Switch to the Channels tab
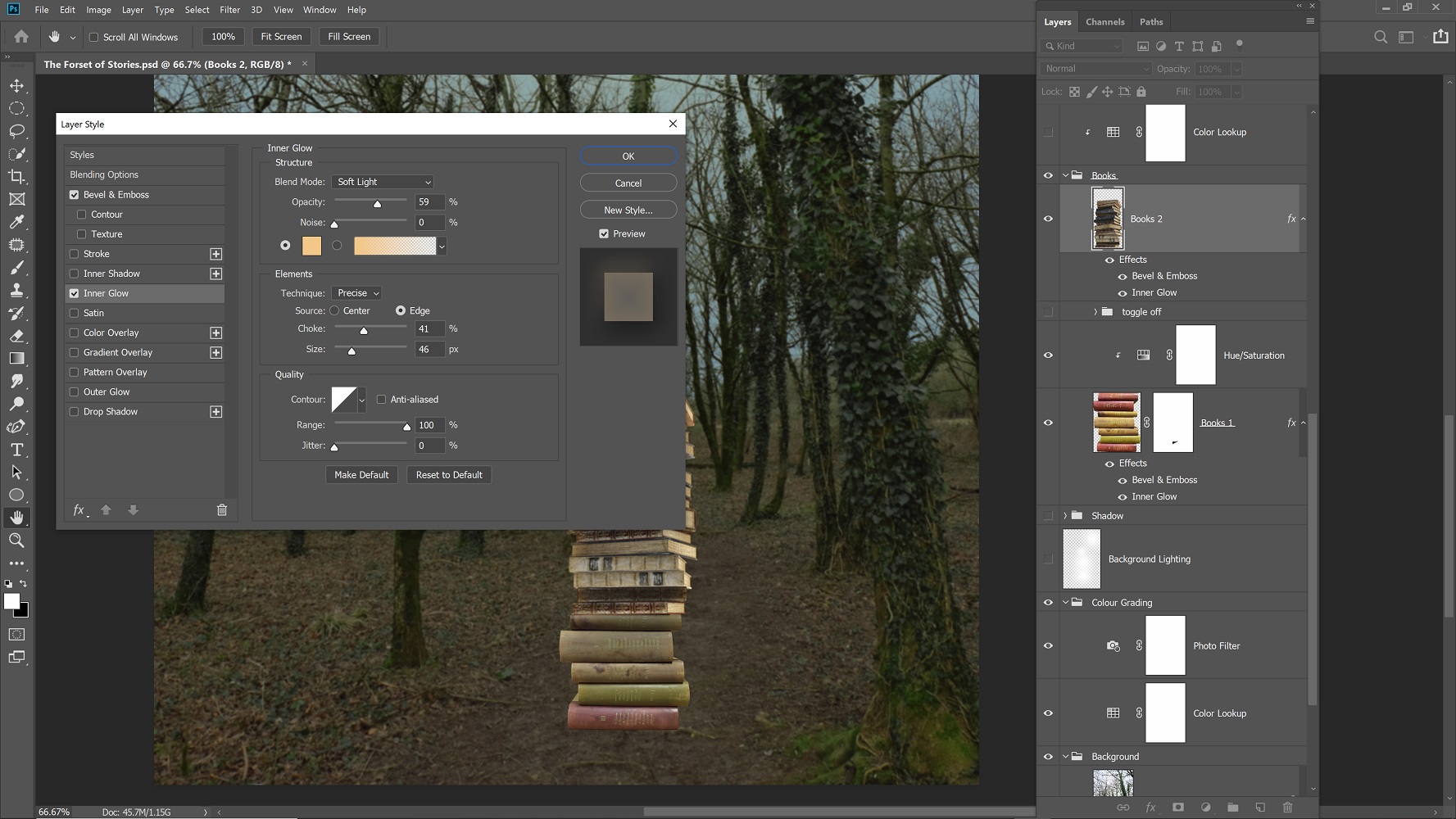The width and height of the screenshot is (1456, 819). 1104,21
